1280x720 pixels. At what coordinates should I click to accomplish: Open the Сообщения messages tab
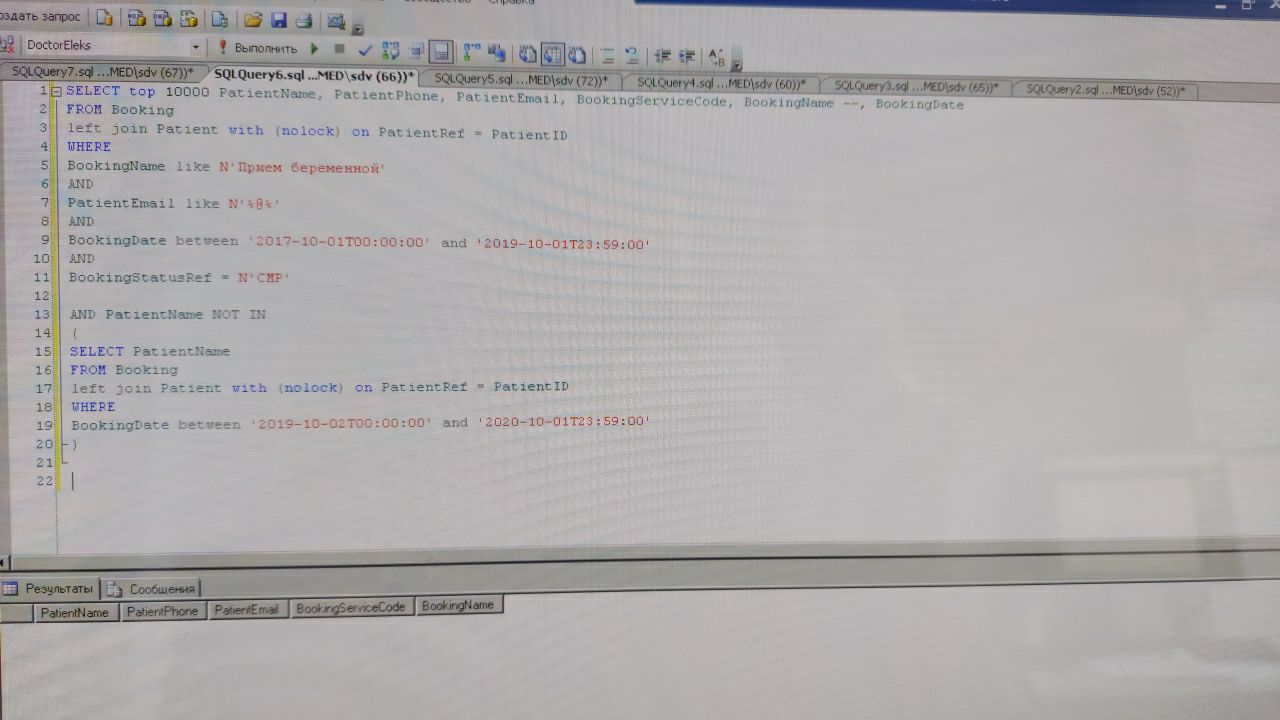(x=152, y=588)
